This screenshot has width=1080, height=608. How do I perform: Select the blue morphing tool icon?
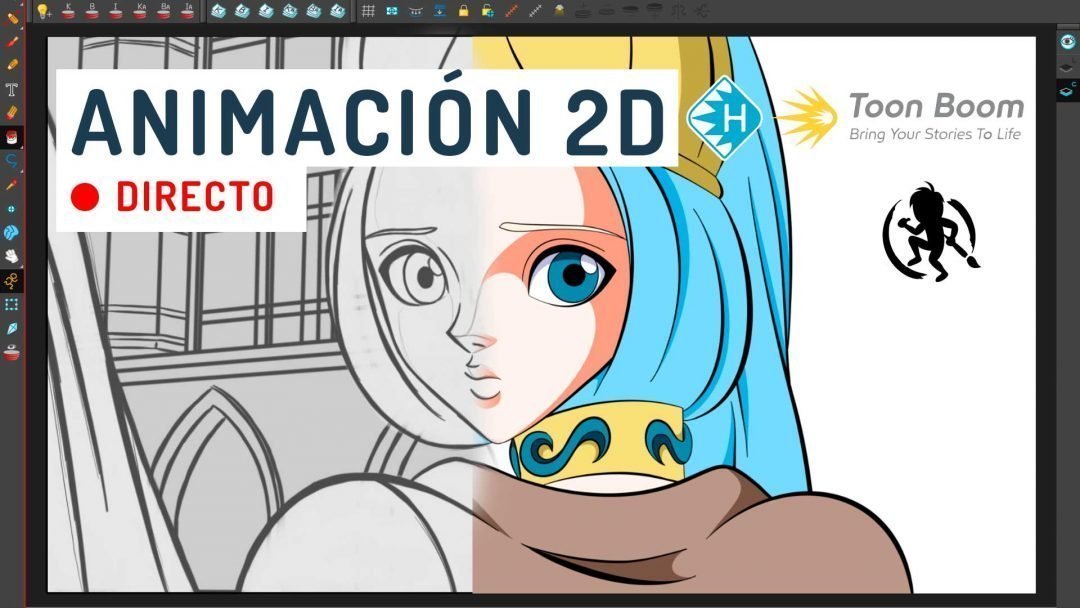coord(12,232)
